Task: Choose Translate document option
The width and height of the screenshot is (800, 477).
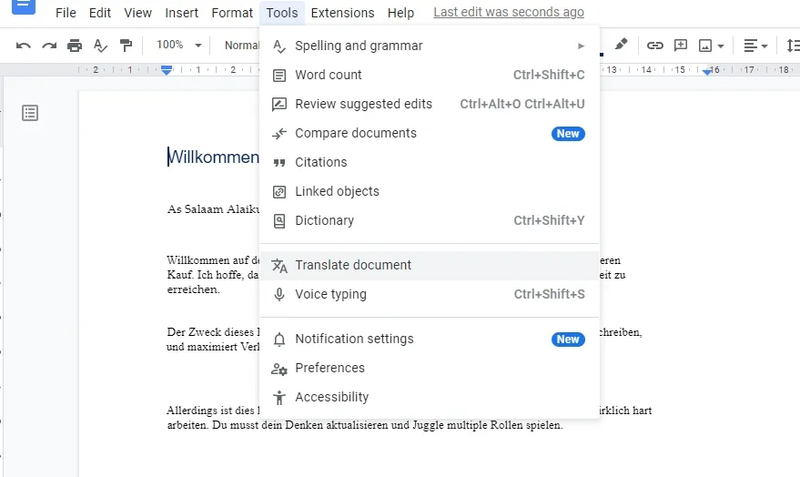Action: coord(429,265)
